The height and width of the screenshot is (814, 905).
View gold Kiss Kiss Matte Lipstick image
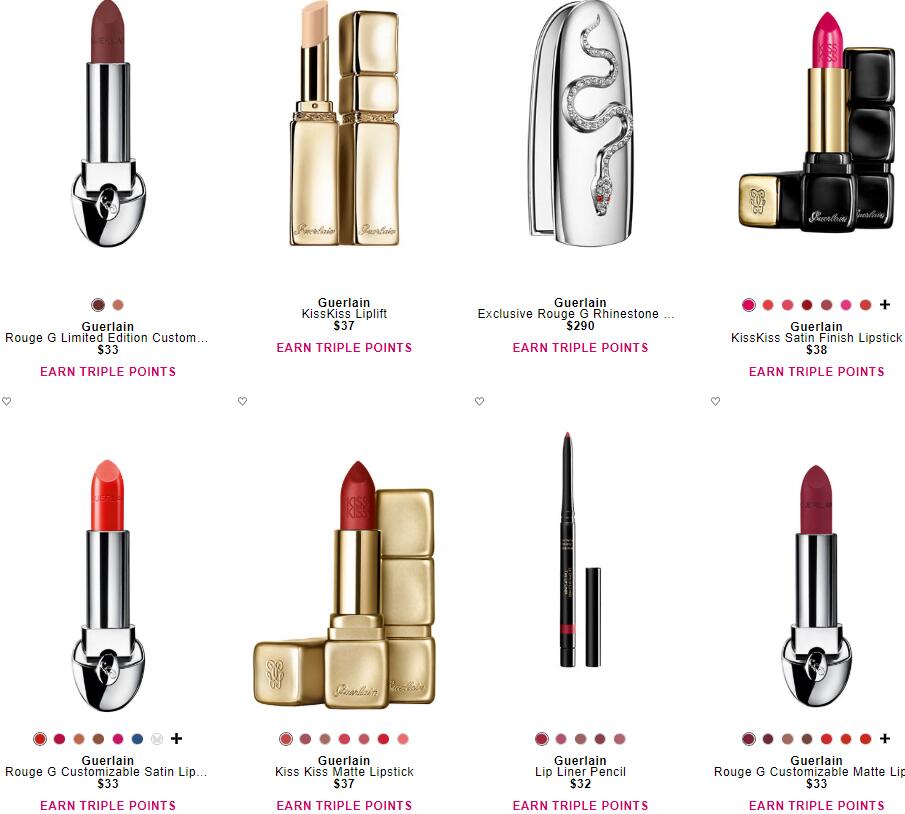(344, 584)
